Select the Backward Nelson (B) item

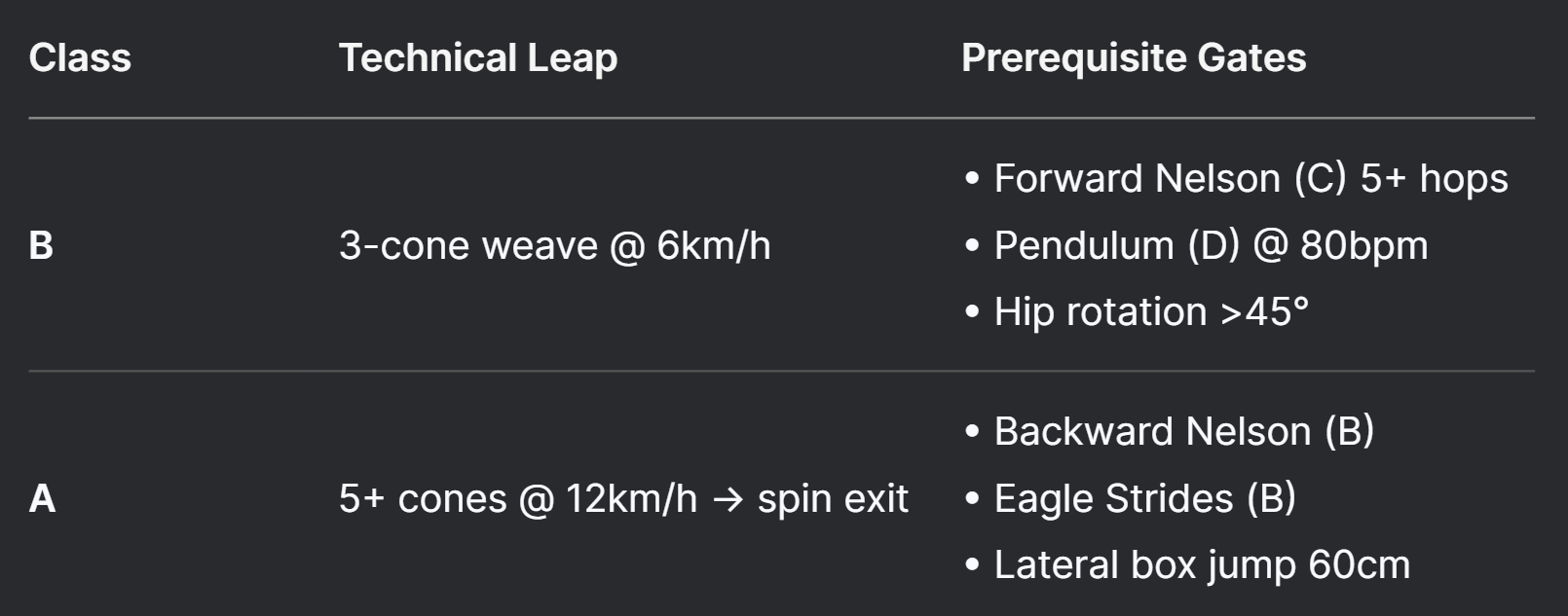[x=1183, y=431]
